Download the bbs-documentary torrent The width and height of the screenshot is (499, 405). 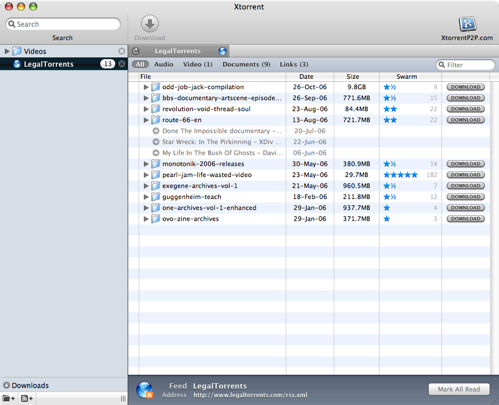coord(466,98)
